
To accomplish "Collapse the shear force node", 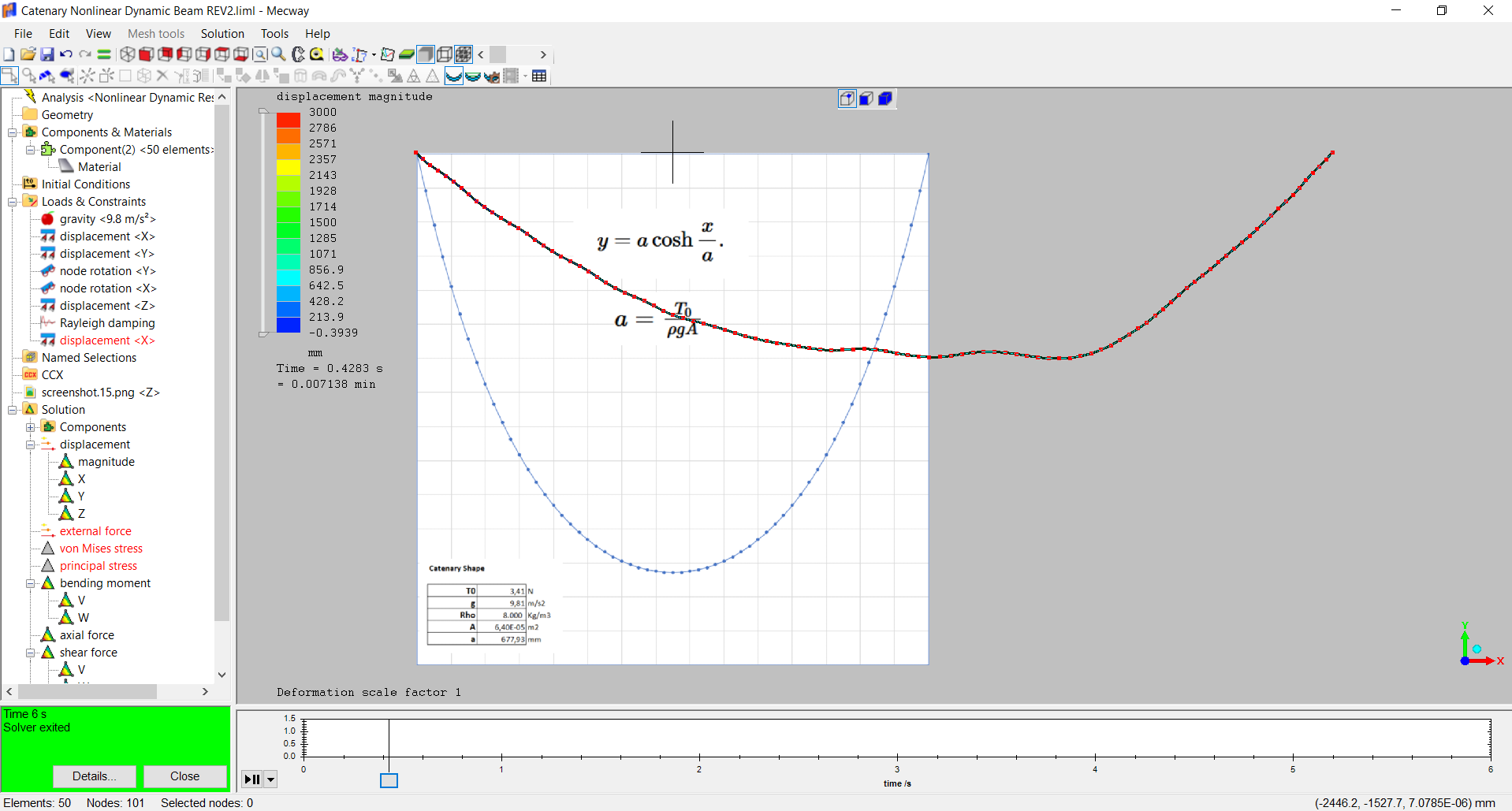I will tap(30, 653).
